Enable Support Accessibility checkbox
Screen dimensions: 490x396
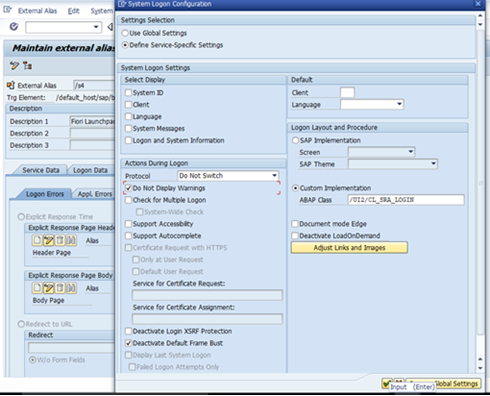(x=128, y=224)
